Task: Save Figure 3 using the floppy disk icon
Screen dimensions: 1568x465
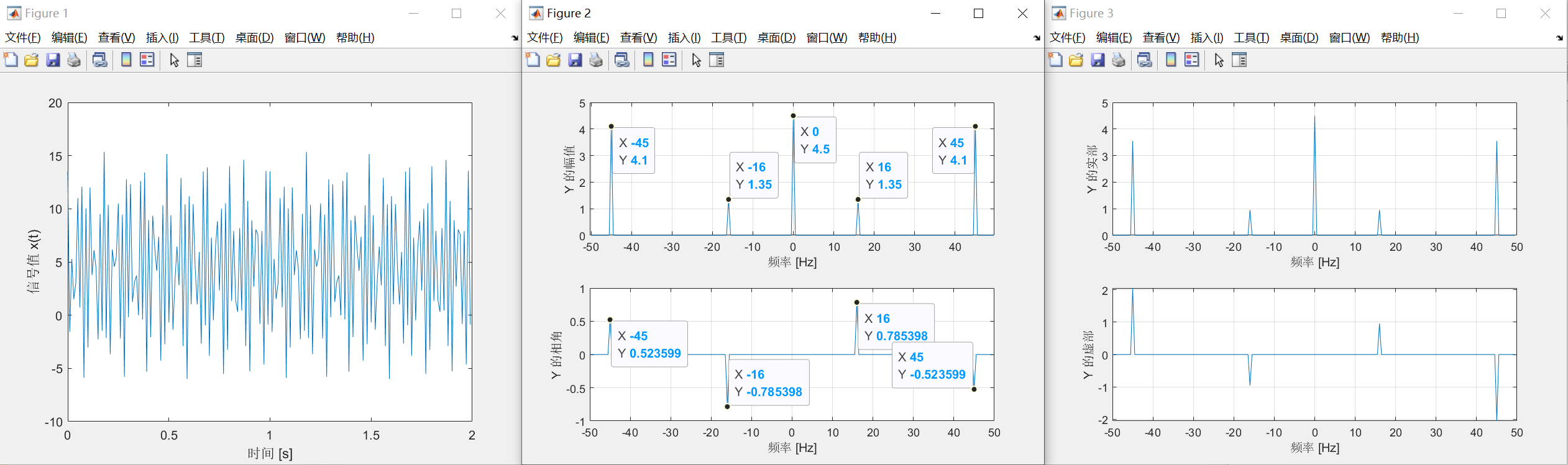Action: (1098, 60)
